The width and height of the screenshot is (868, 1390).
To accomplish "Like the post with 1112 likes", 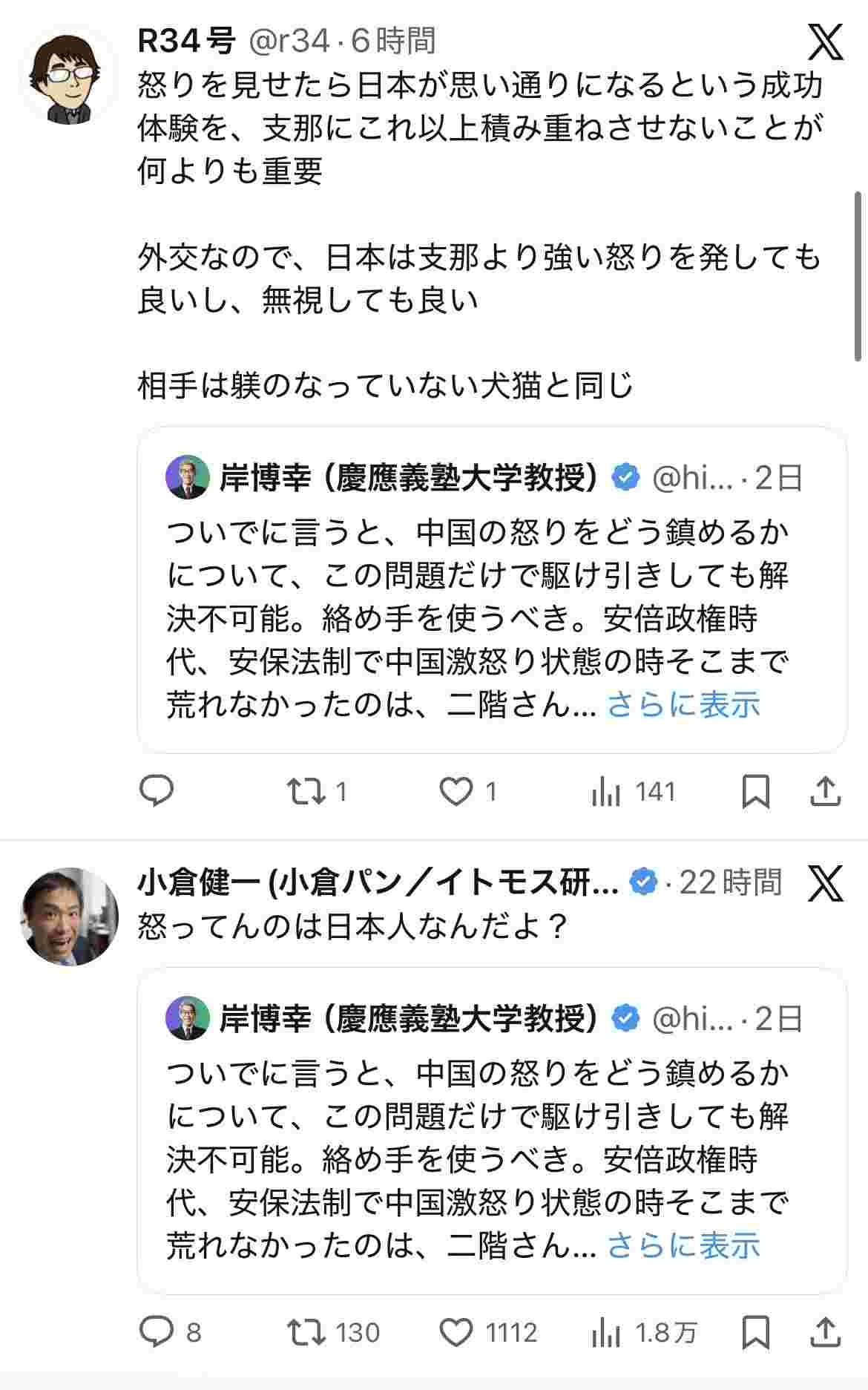I will (456, 1332).
